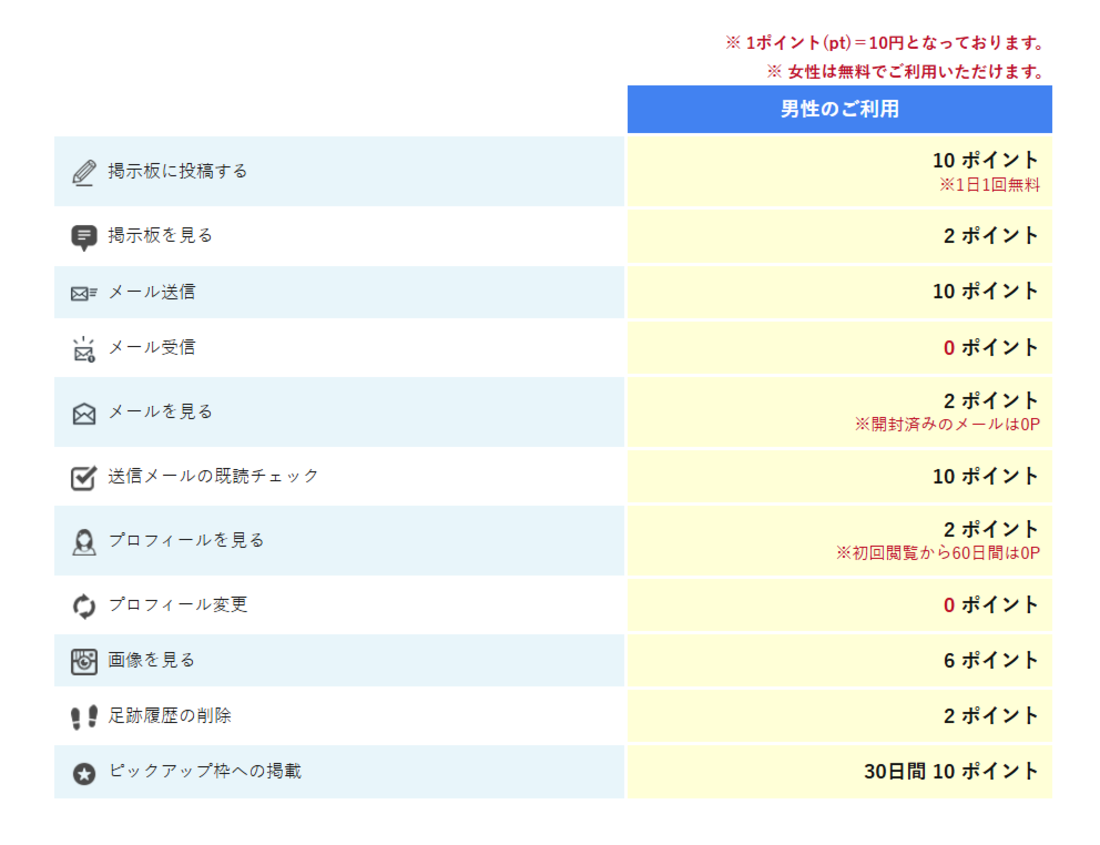The height and width of the screenshot is (845, 1100).
Task: Click the ピックアップ枠への掲載 label text
Action: [x=205, y=771]
